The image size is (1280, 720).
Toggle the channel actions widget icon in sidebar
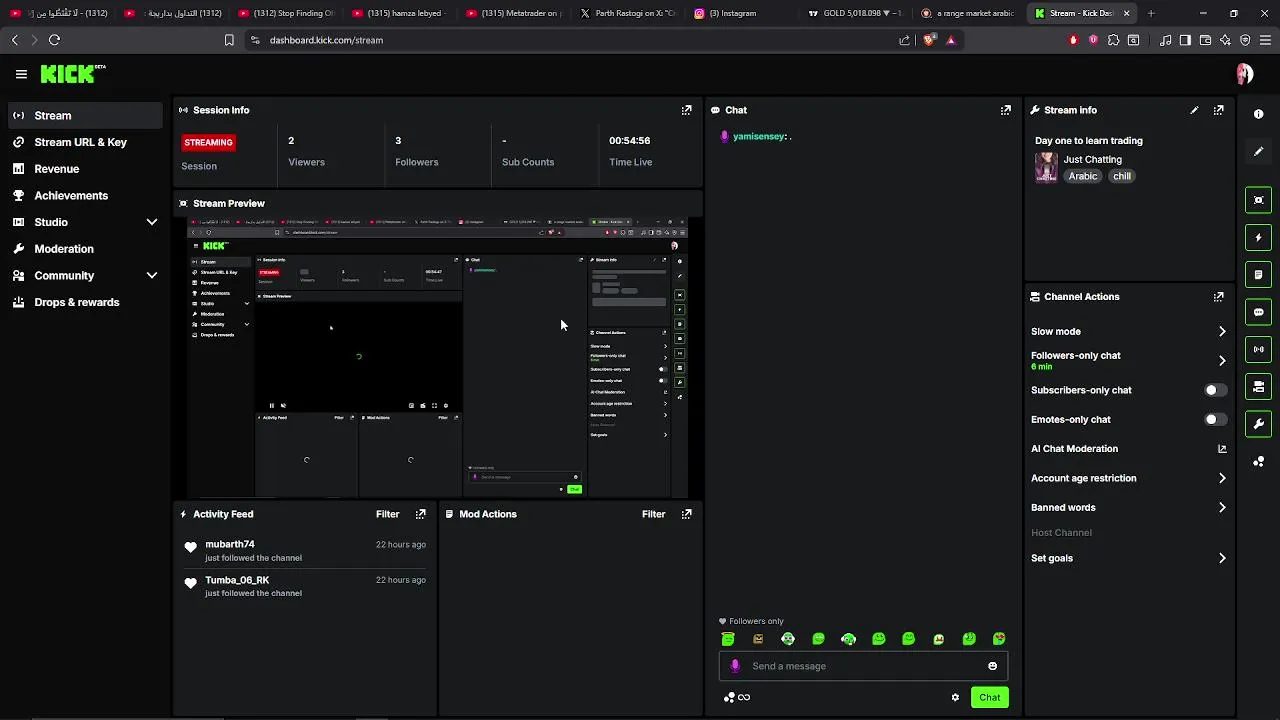click(x=1258, y=387)
